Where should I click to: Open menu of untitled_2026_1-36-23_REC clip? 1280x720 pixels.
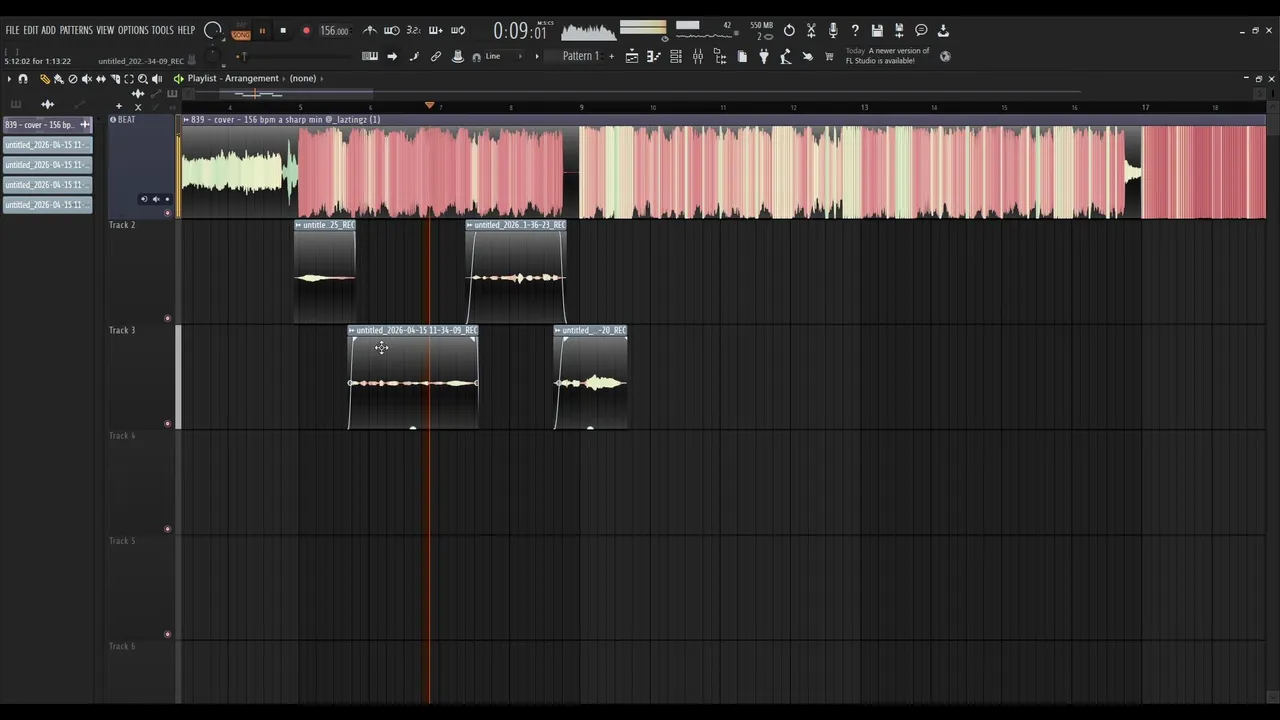(x=469, y=225)
